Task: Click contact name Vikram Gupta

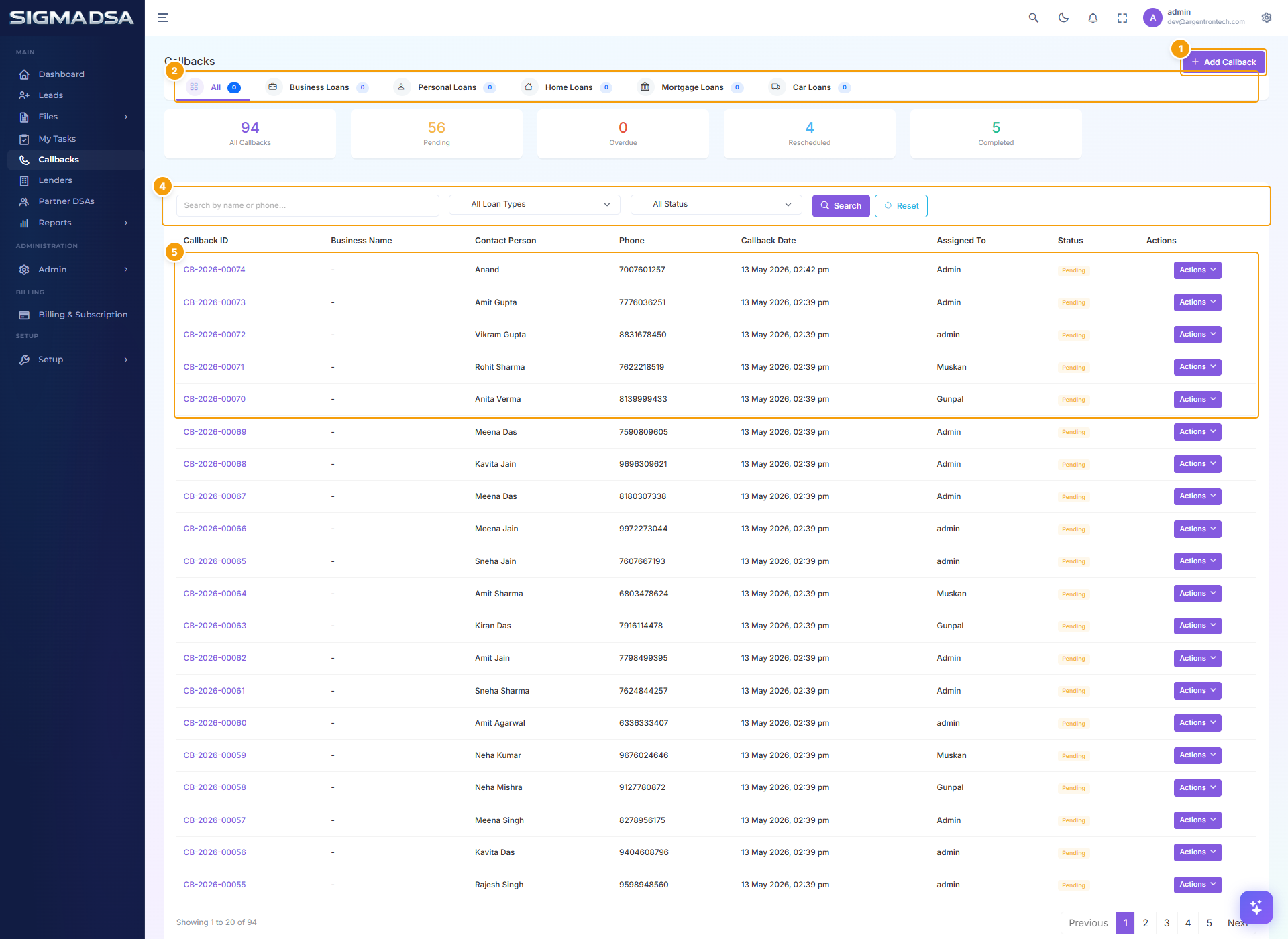Action: [500, 335]
